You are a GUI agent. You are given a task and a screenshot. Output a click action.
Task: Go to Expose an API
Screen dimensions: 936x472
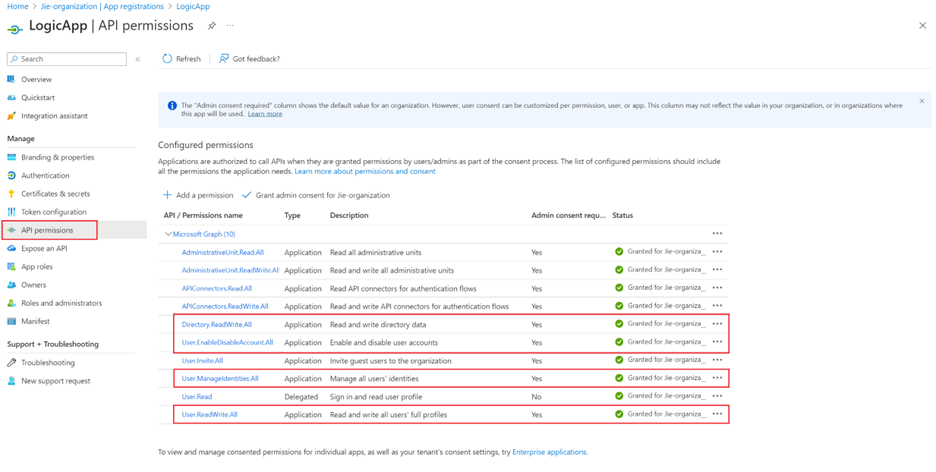(44, 248)
